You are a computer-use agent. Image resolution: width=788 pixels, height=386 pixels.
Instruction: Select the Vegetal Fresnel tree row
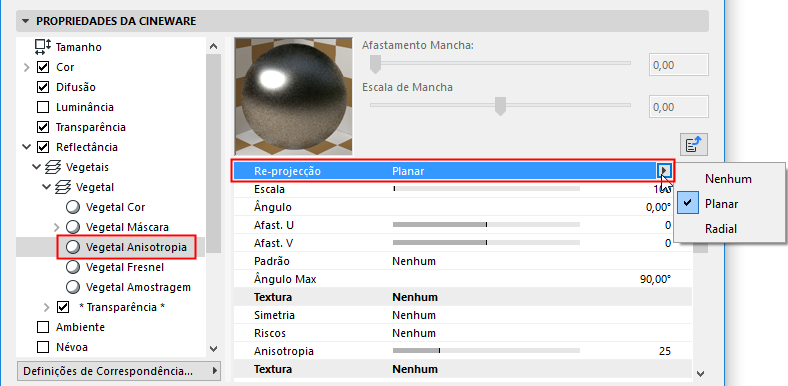(111, 267)
